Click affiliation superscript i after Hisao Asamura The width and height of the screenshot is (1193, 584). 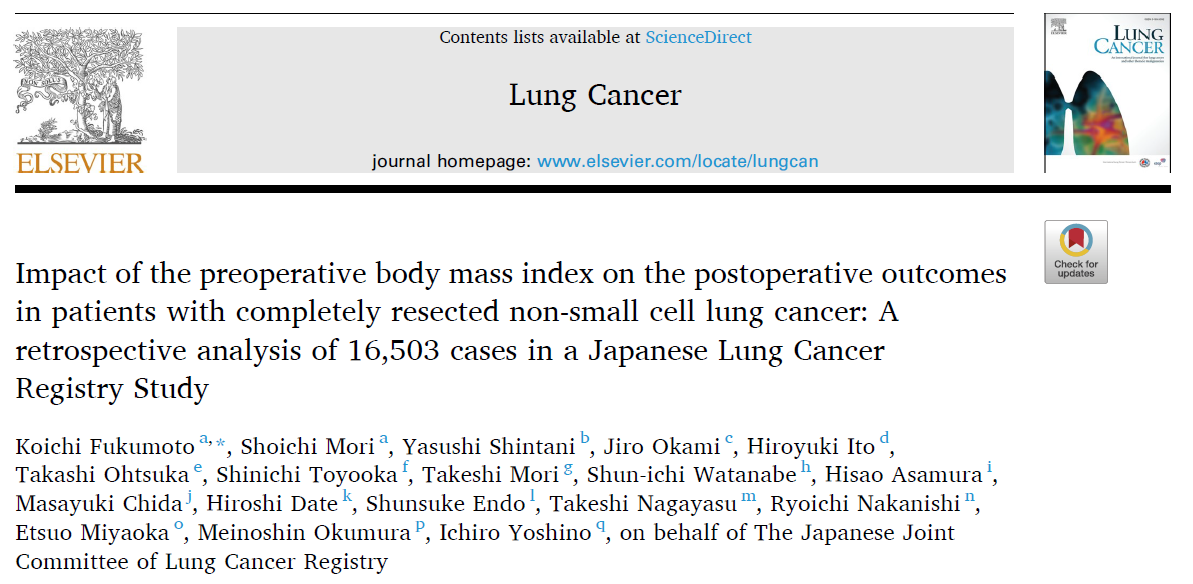tap(990, 467)
